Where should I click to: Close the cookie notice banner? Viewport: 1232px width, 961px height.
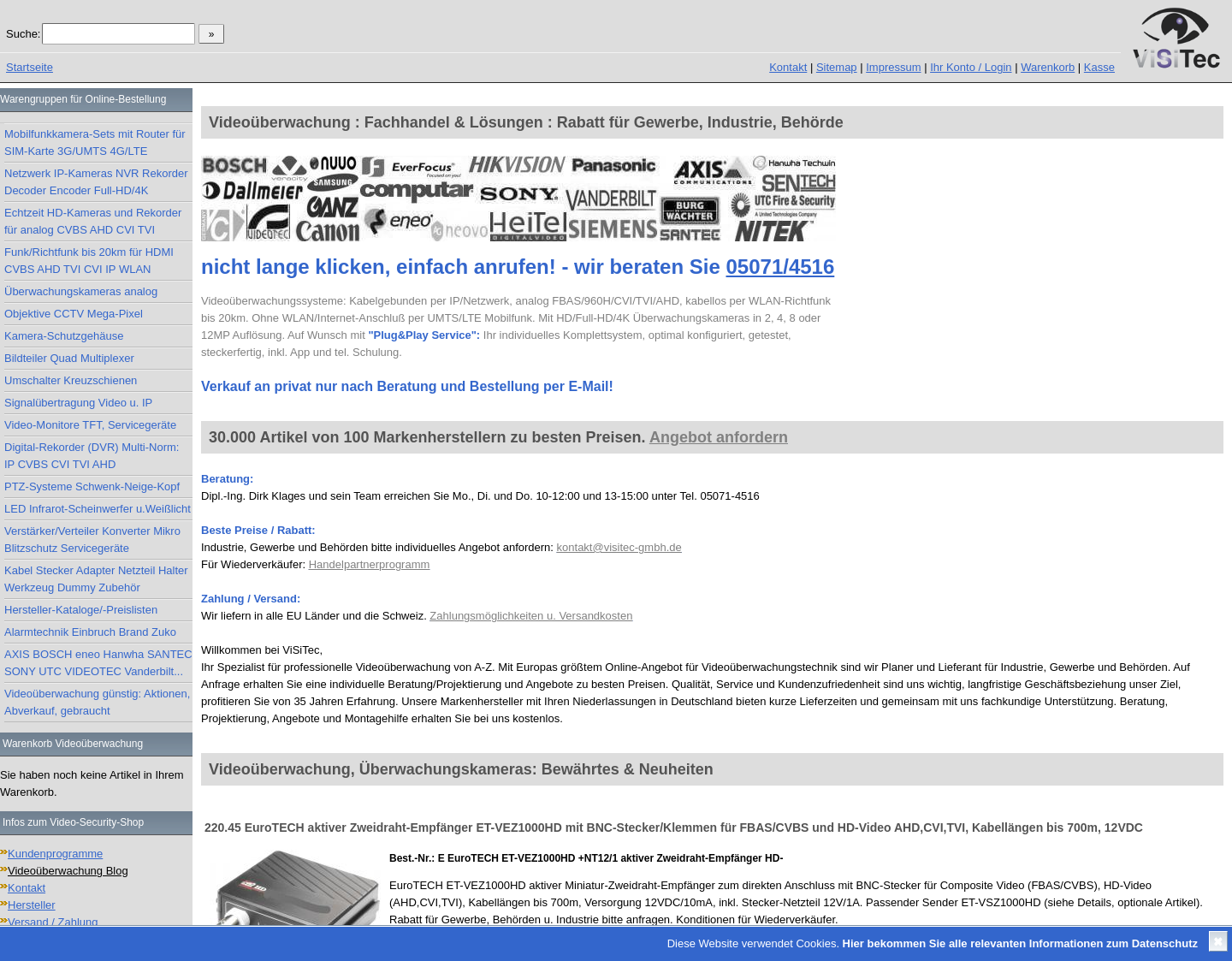pos(1217,941)
